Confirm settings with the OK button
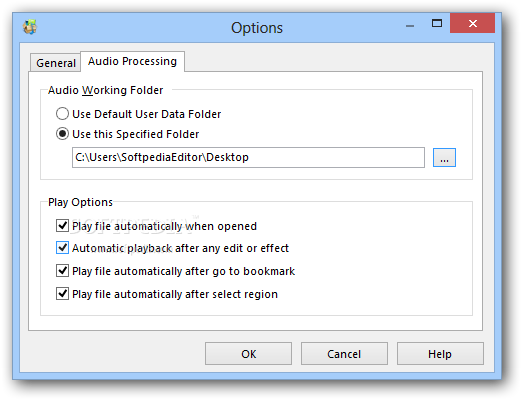 click(248, 354)
